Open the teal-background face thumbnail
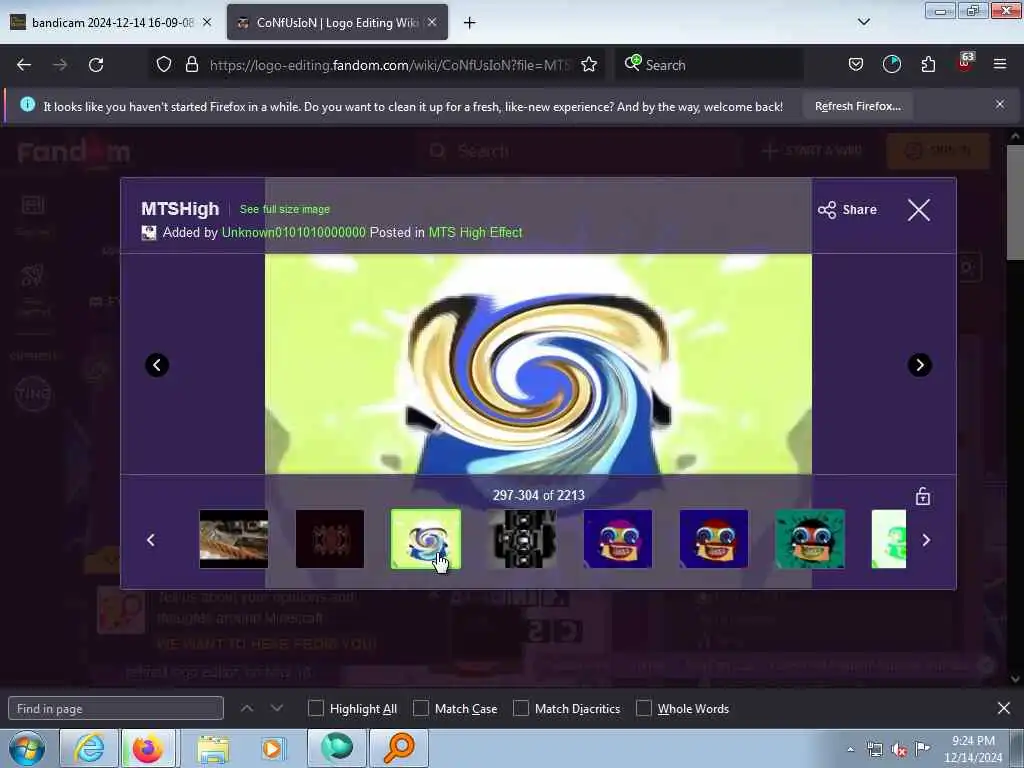Image resolution: width=1024 pixels, height=768 pixels. 810,539
